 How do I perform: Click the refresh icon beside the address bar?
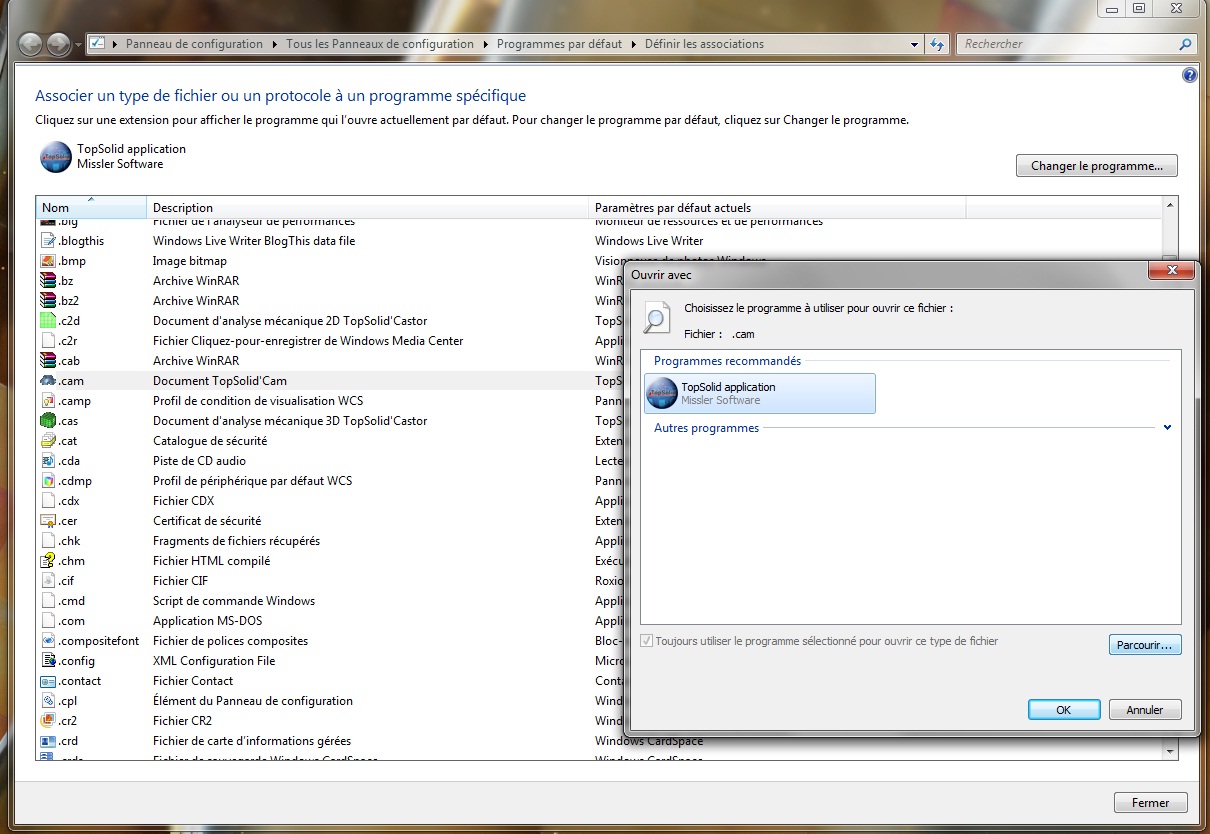click(937, 44)
